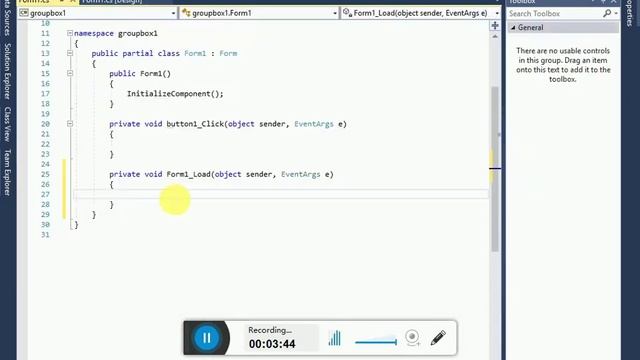Collapse the button1_Click method block
Image resolution: width=640 pixels, height=360 pixels.
tap(70, 124)
